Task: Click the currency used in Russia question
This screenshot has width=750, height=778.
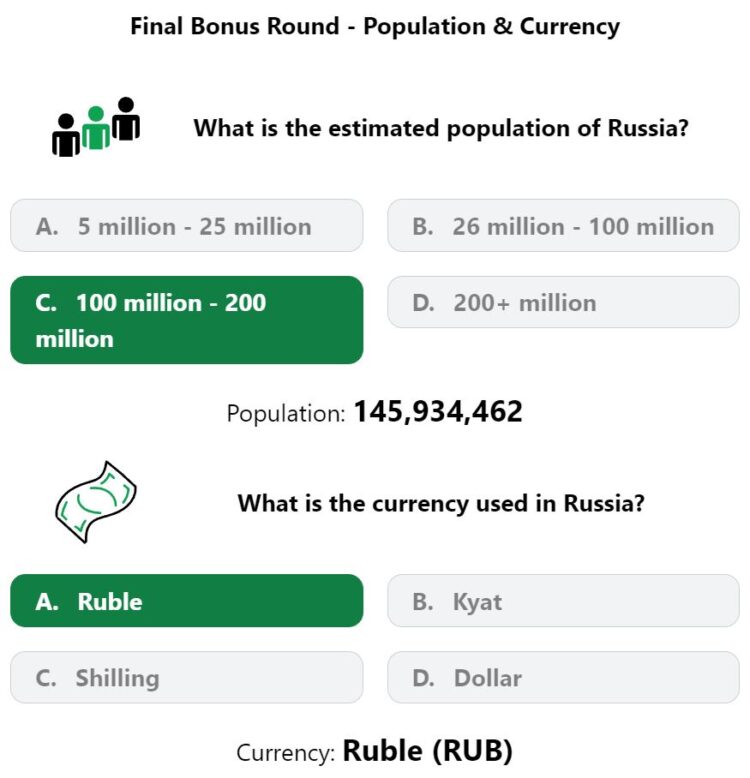Action: point(441,503)
